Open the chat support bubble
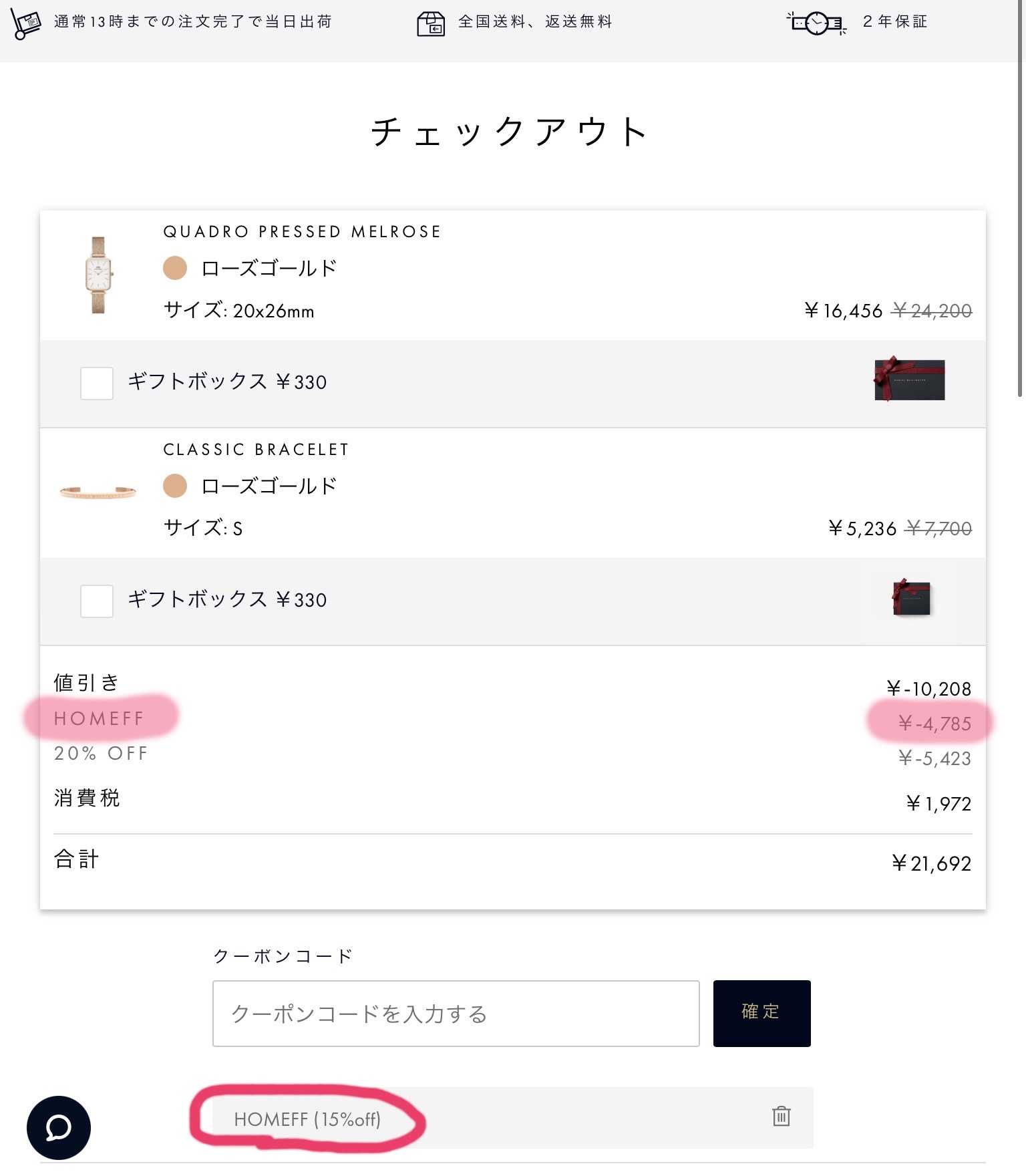 tap(59, 1127)
